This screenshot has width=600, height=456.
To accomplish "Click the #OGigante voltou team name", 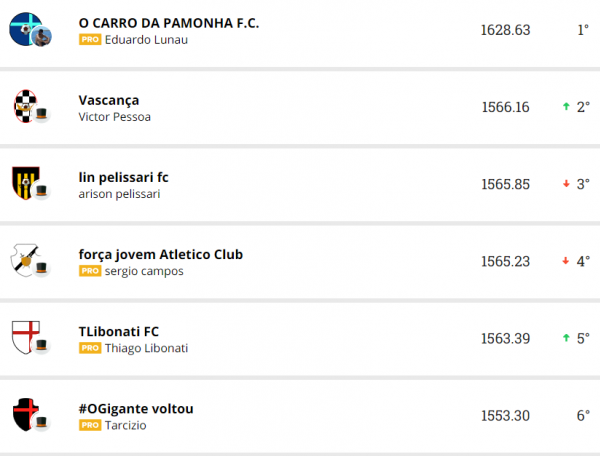I will pyautogui.click(x=135, y=408).
